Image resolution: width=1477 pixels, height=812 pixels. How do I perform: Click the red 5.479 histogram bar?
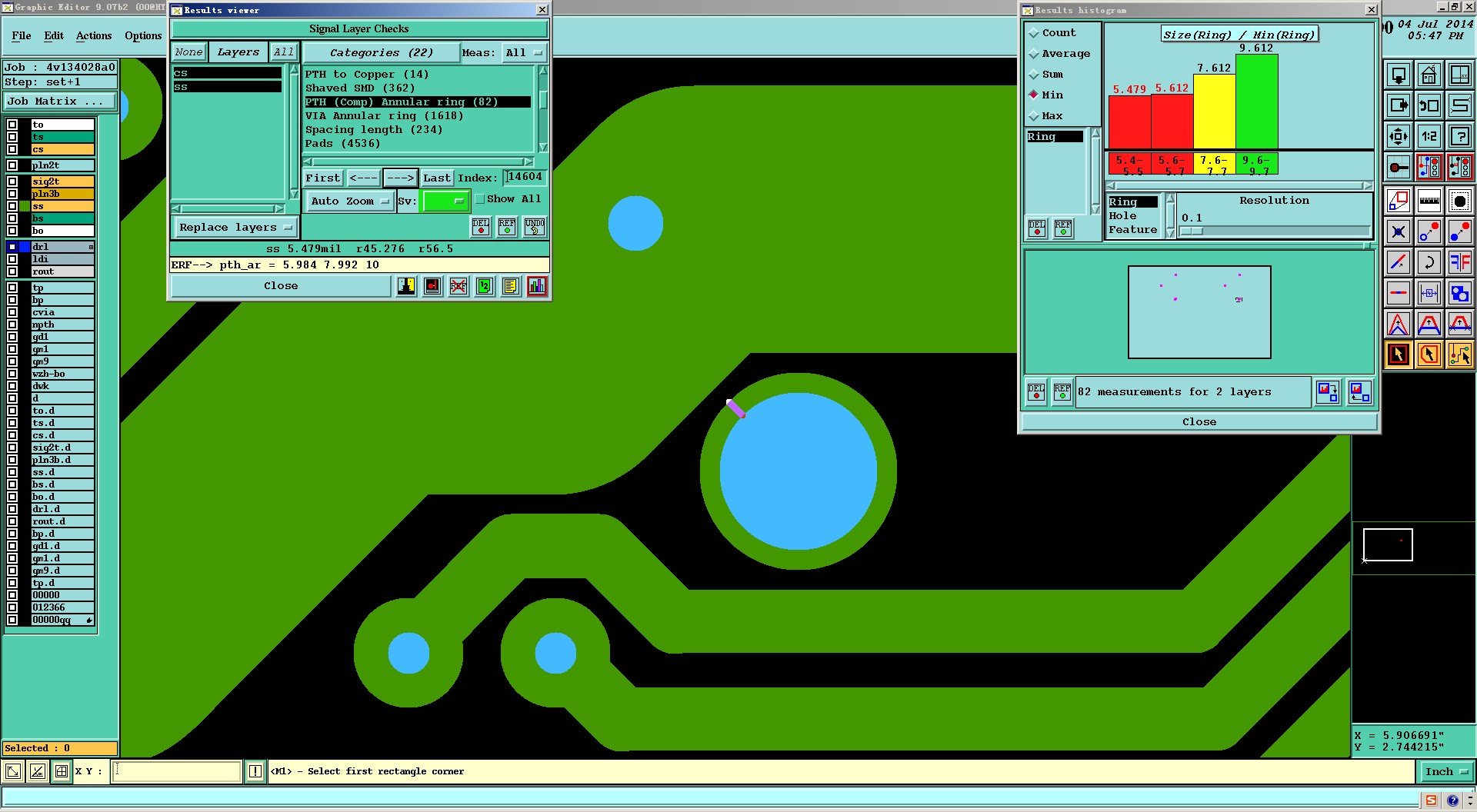pyautogui.click(x=1129, y=122)
